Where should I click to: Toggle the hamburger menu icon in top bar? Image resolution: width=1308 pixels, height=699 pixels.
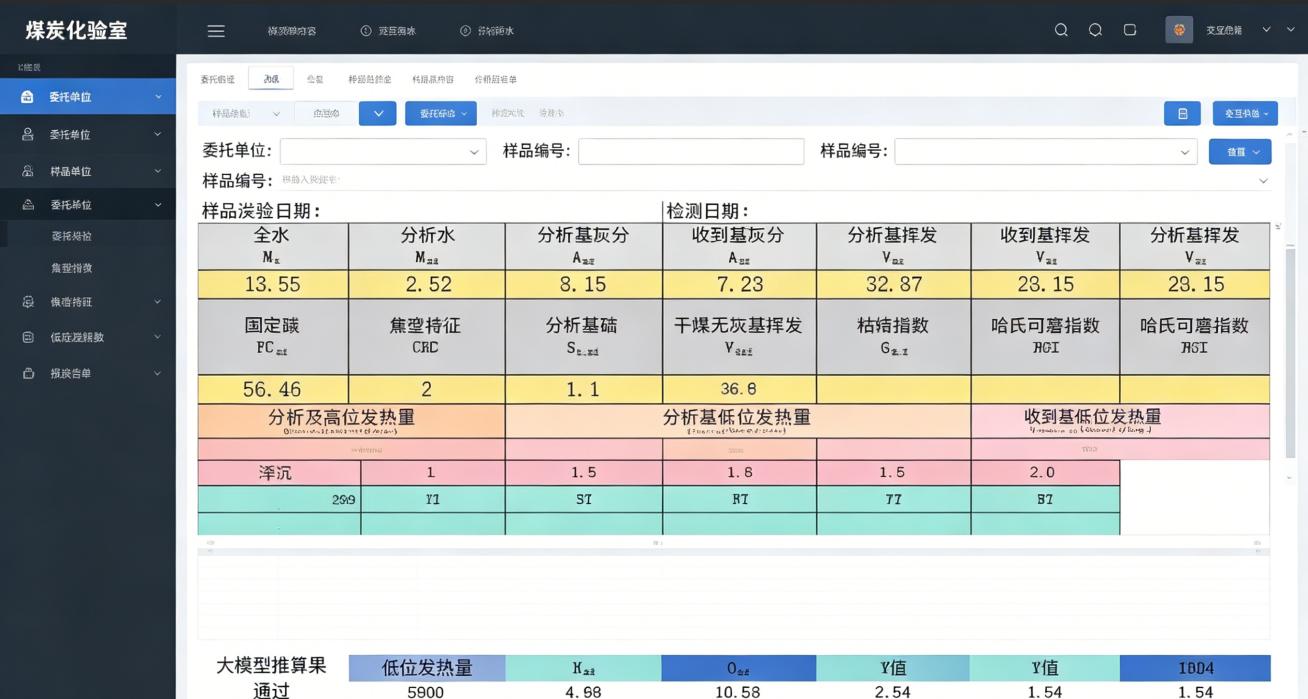[x=216, y=31]
